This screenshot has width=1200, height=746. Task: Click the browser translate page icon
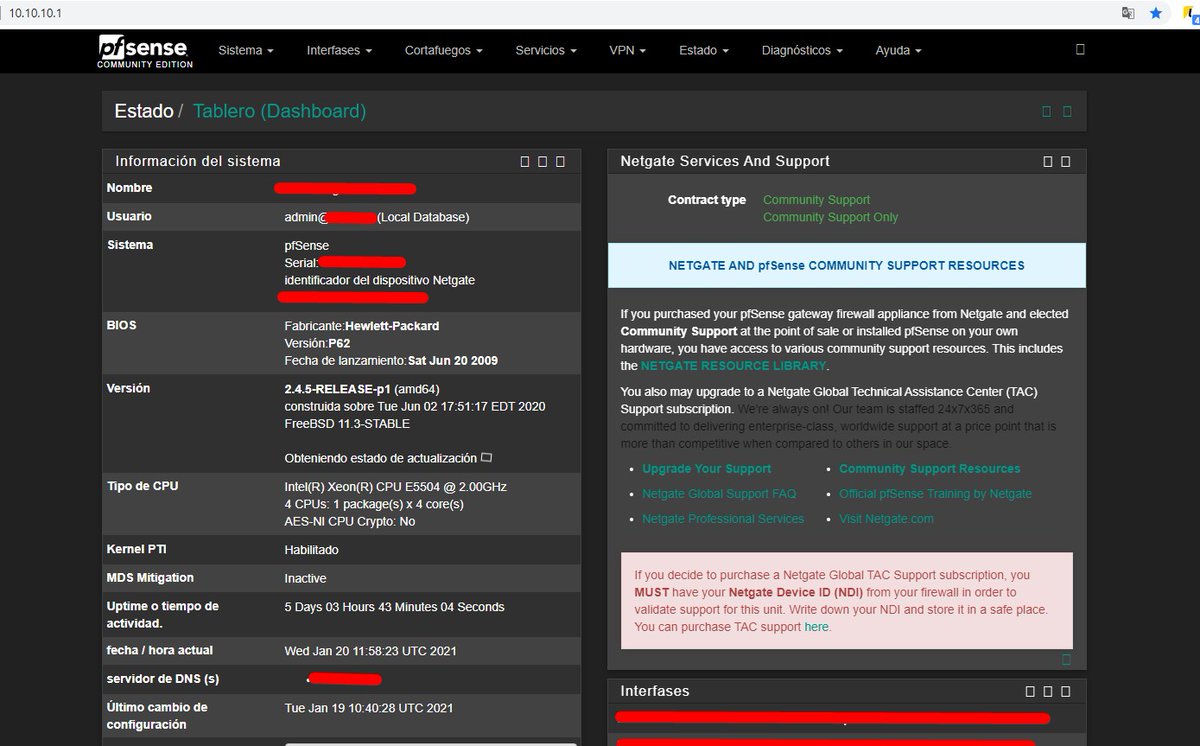[x=1128, y=13]
